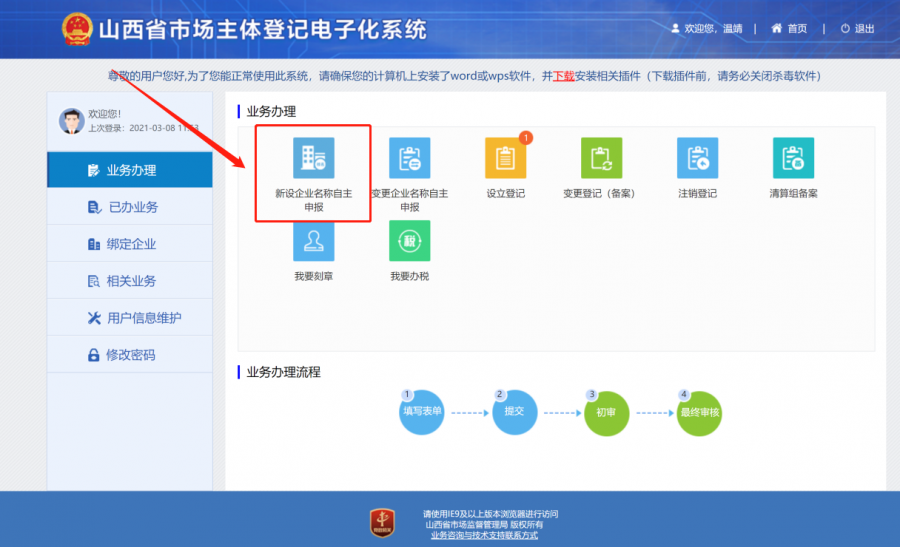Open 变更登记（备案） green icon
This screenshot has height=547, width=900.
[x=601, y=158]
